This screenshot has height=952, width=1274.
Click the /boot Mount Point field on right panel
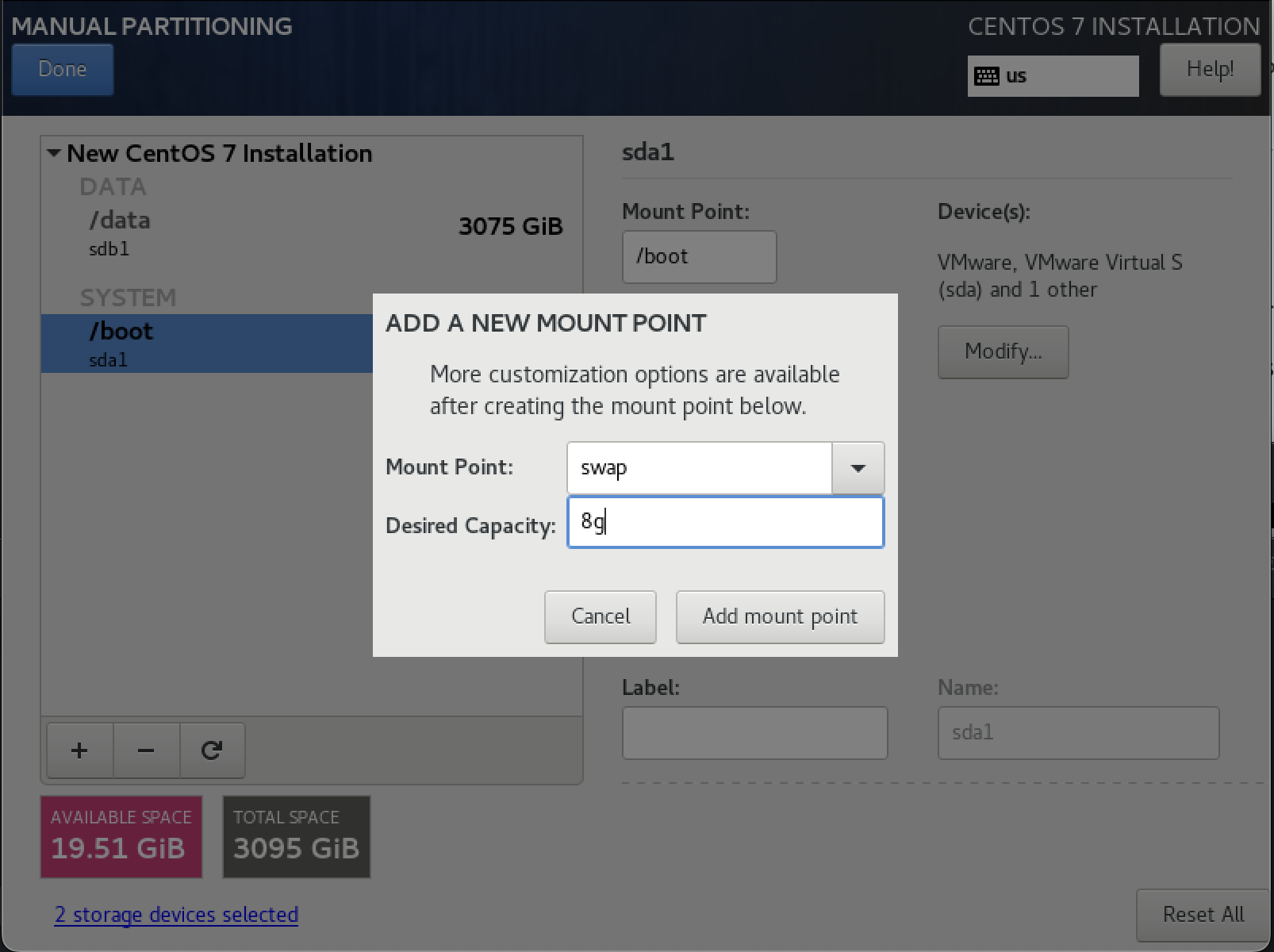699,256
